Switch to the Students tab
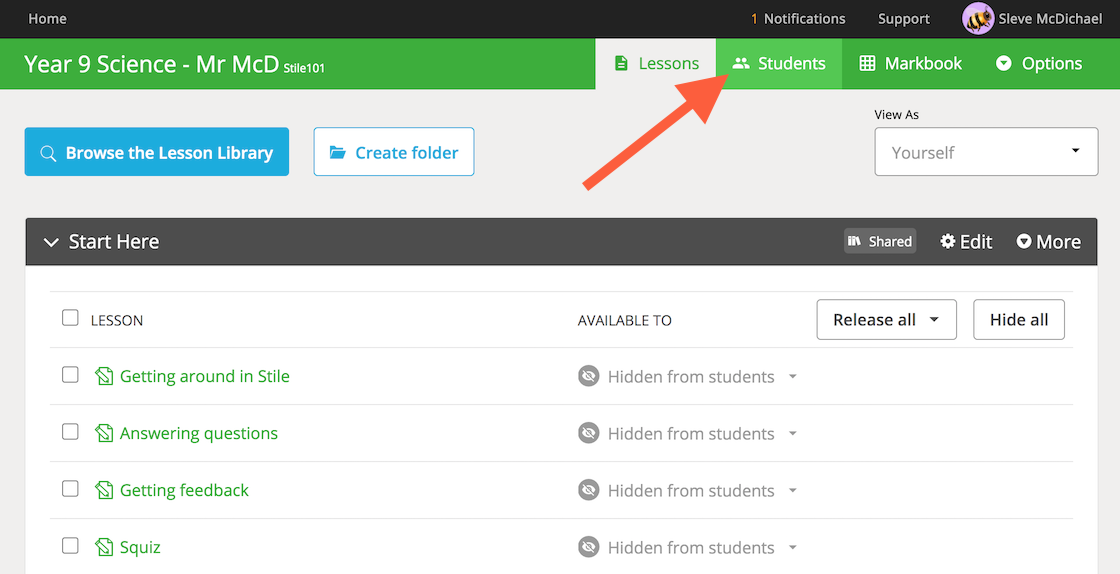This screenshot has width=1120, height=574. click(x=779, y=64)
